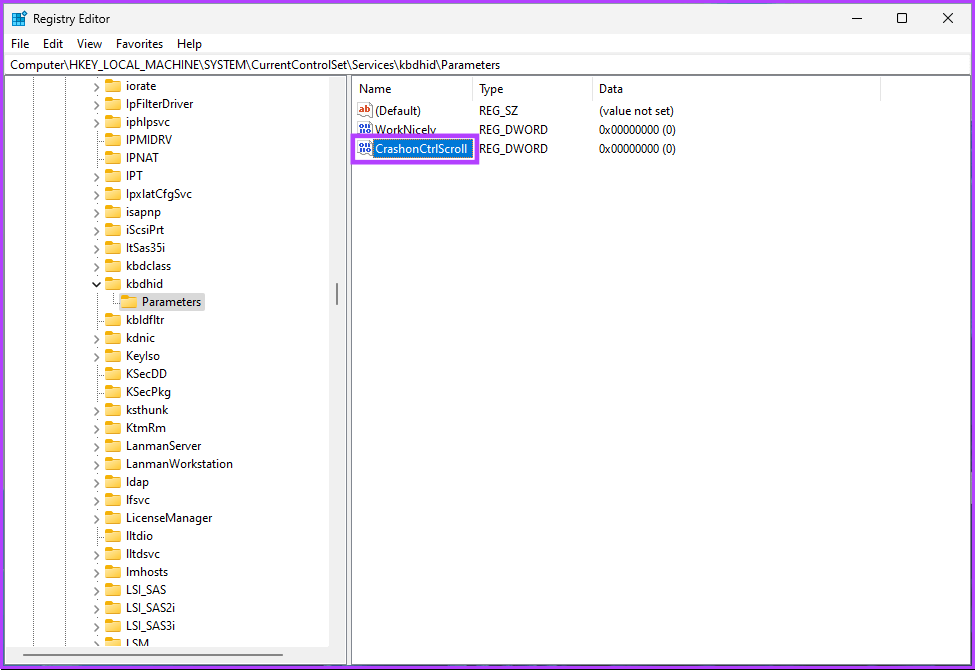The width and height of the screenshot is (975, 670).
Task: Click the REG_SZ type cell
Action: point(498,111)
